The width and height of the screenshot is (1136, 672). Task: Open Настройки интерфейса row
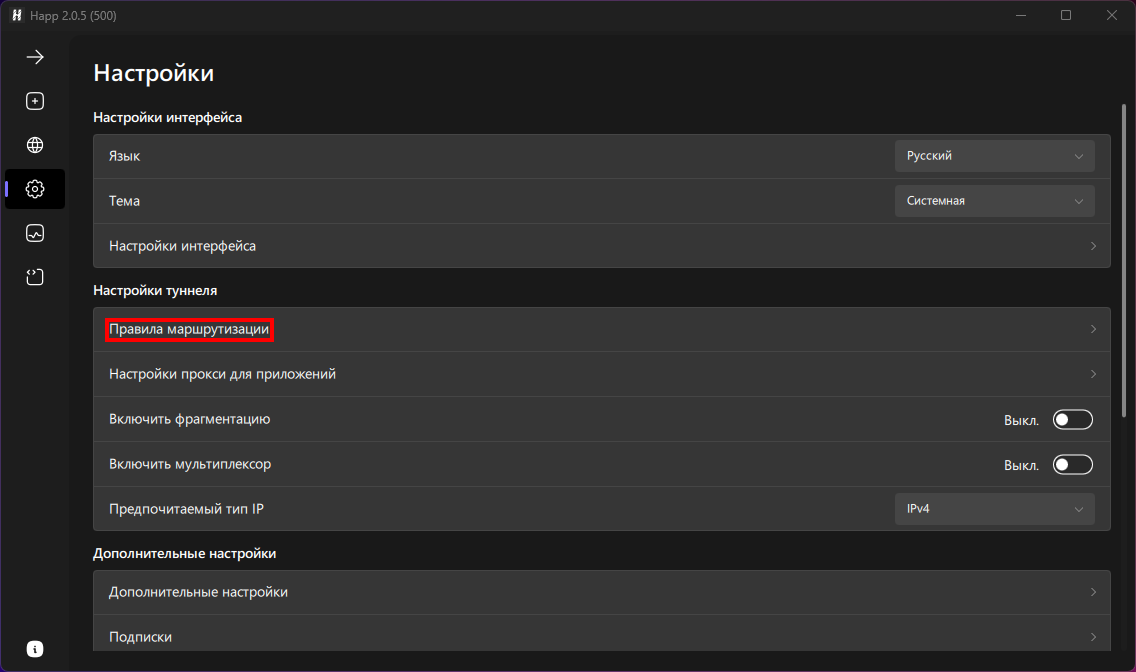point(182,246)
